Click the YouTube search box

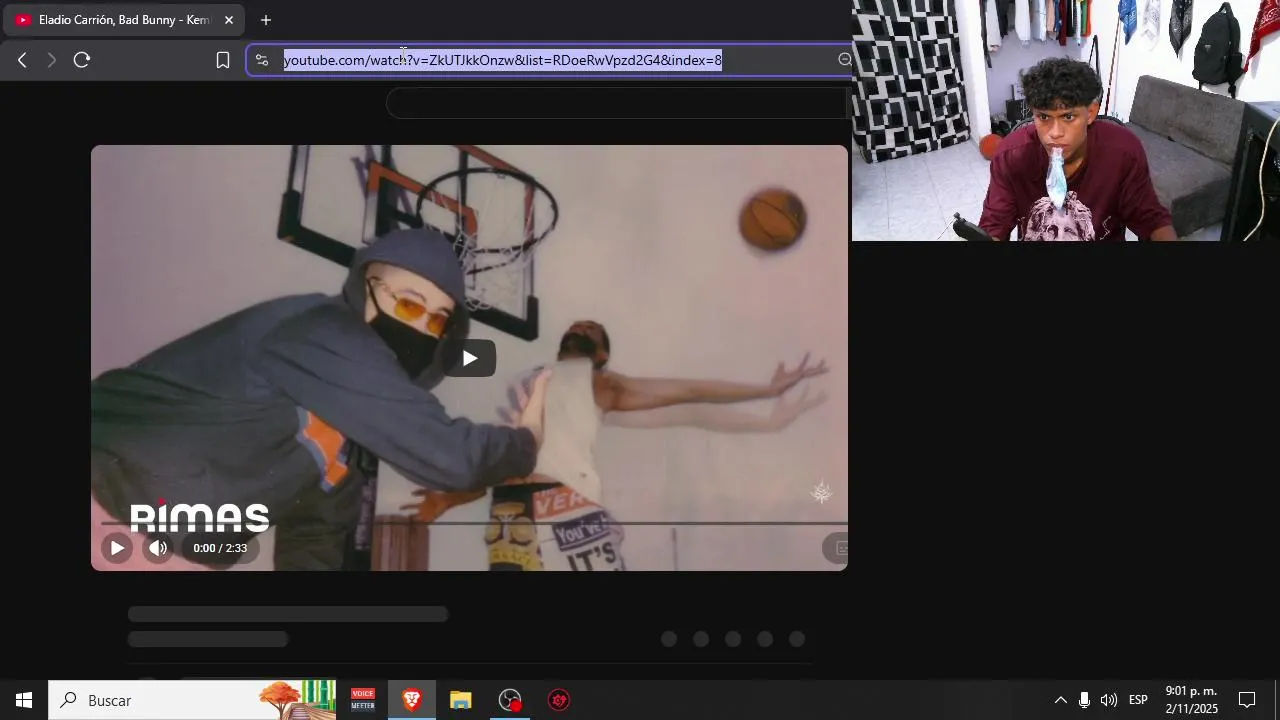[x=617, y=103]
